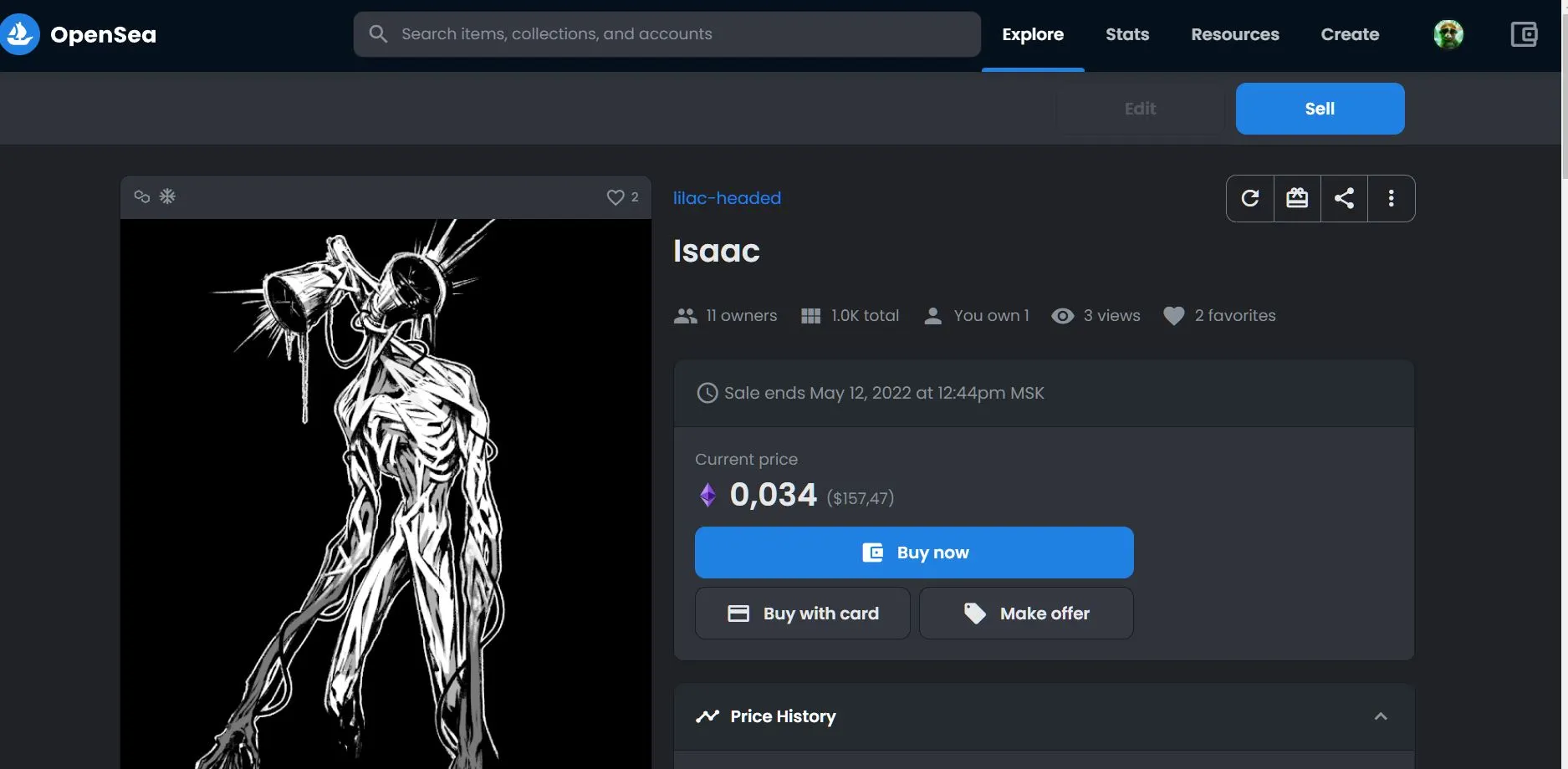Open the lilac-headed collection link
Image resolution: width=1568 pixels, height=769 pixels.
pyautogui.click(x=727, y=198)
